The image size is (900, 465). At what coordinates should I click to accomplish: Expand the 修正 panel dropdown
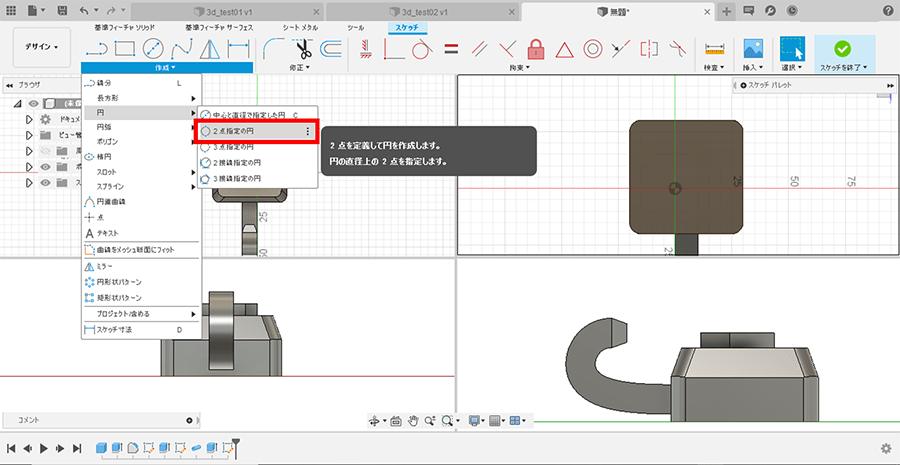[299, 68]
